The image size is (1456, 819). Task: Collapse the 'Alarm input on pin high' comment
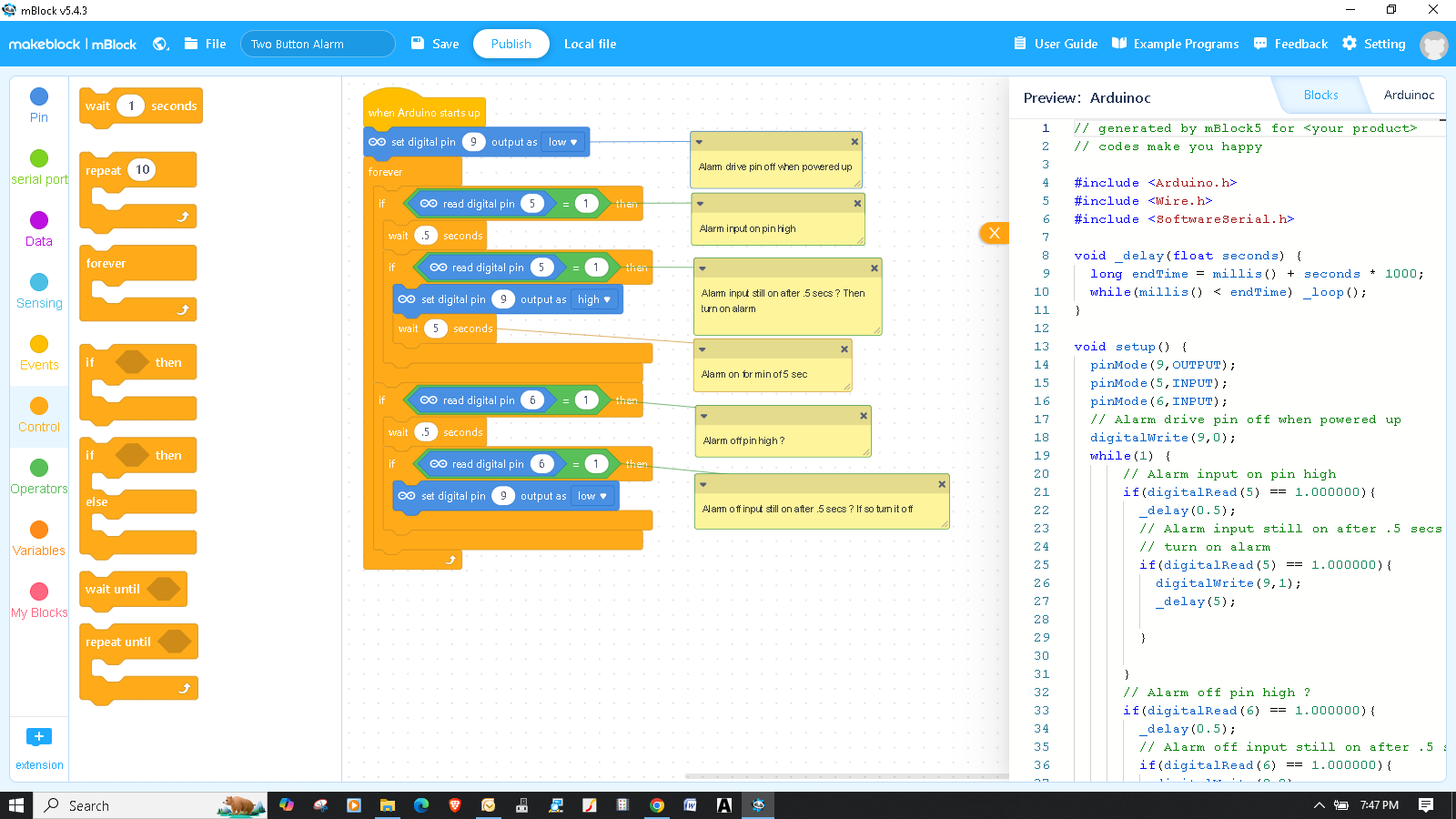700,204
